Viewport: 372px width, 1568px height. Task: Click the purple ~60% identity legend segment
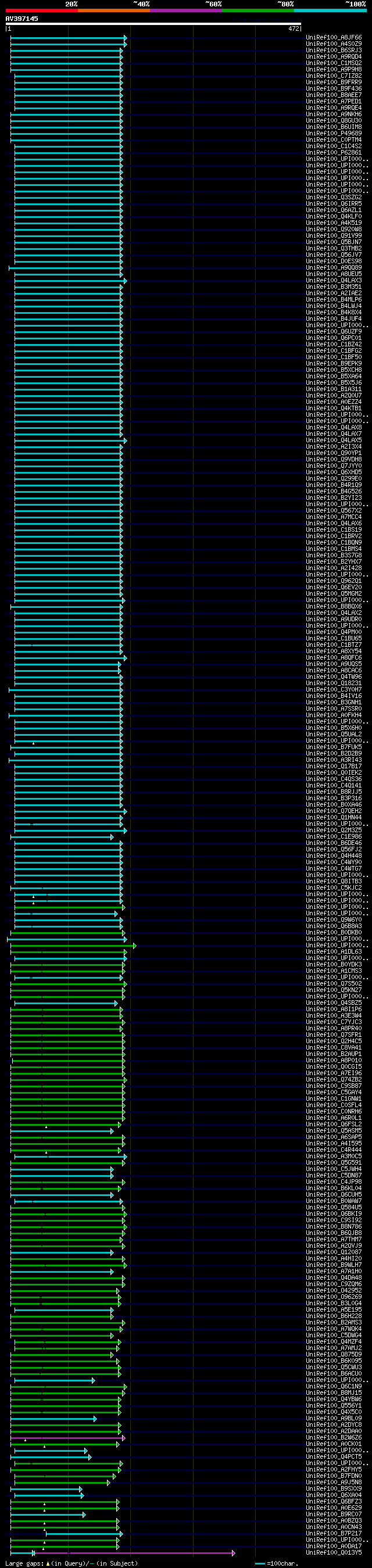[185, 10]
